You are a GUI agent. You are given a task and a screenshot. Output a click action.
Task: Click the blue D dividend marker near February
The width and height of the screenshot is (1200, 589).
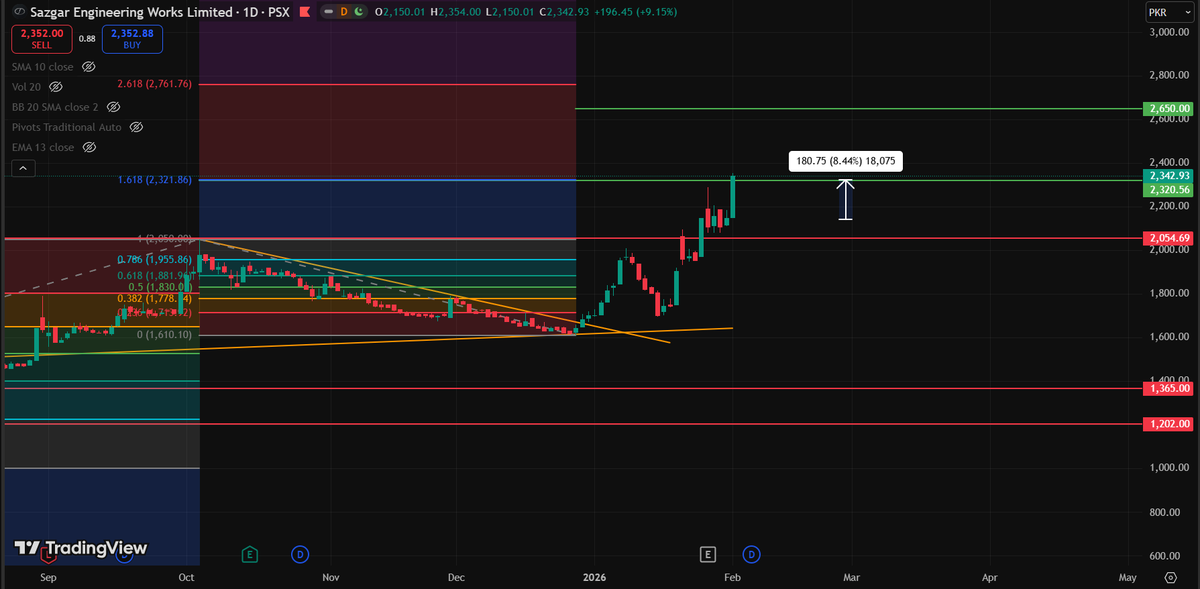point(751,553)
